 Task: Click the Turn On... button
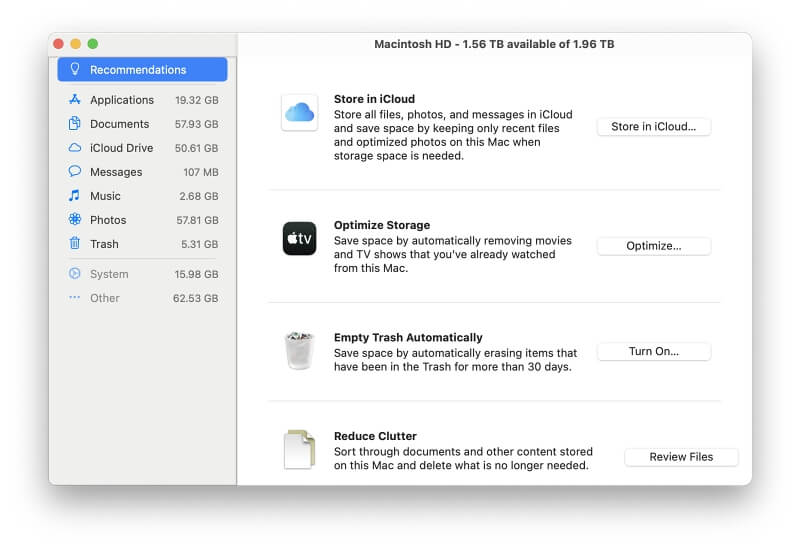654,352
